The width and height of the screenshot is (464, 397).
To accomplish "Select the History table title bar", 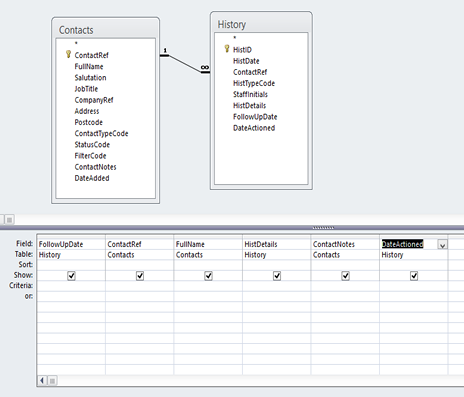I will click(x=261, y=24).
